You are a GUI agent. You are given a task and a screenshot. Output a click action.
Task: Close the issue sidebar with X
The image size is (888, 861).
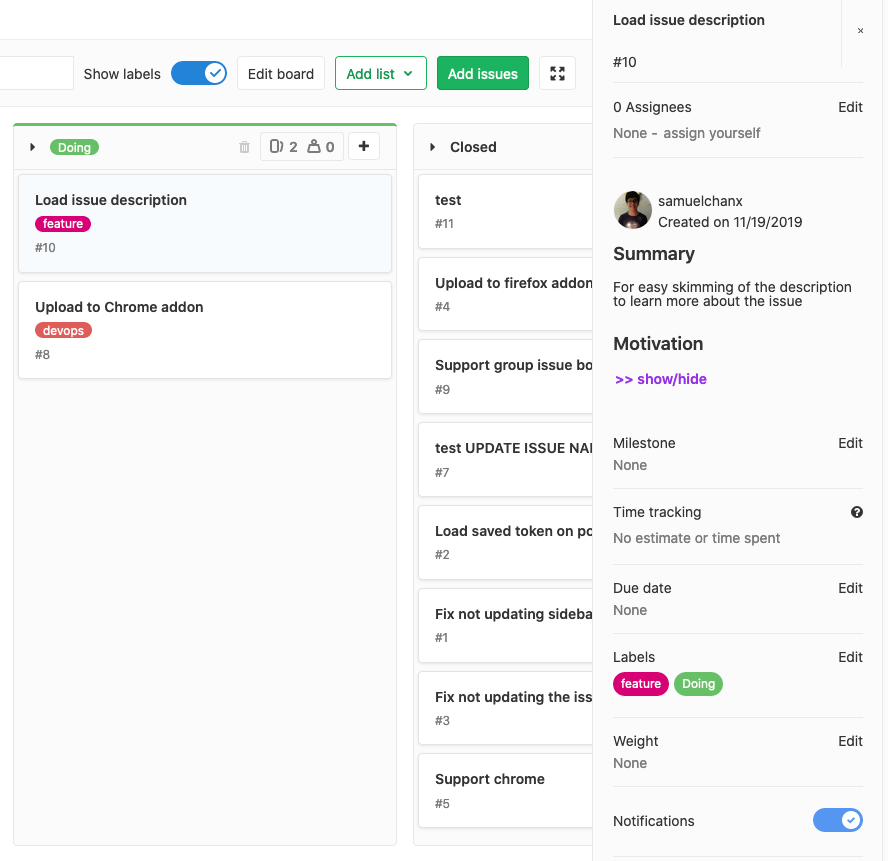pyautogui.click(x=860, y=31)
